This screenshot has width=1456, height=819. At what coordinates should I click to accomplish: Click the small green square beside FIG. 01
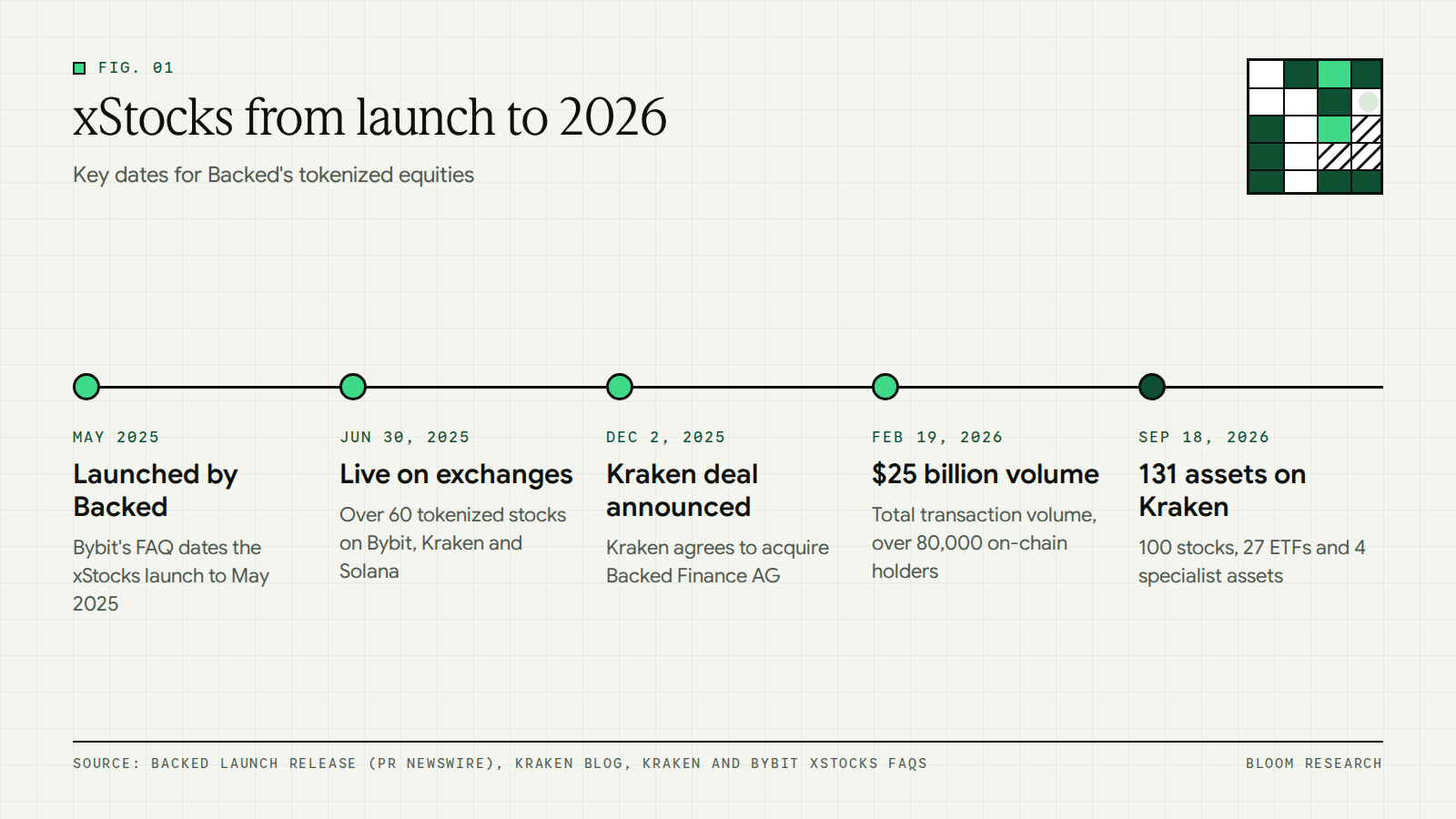(79, 68)
